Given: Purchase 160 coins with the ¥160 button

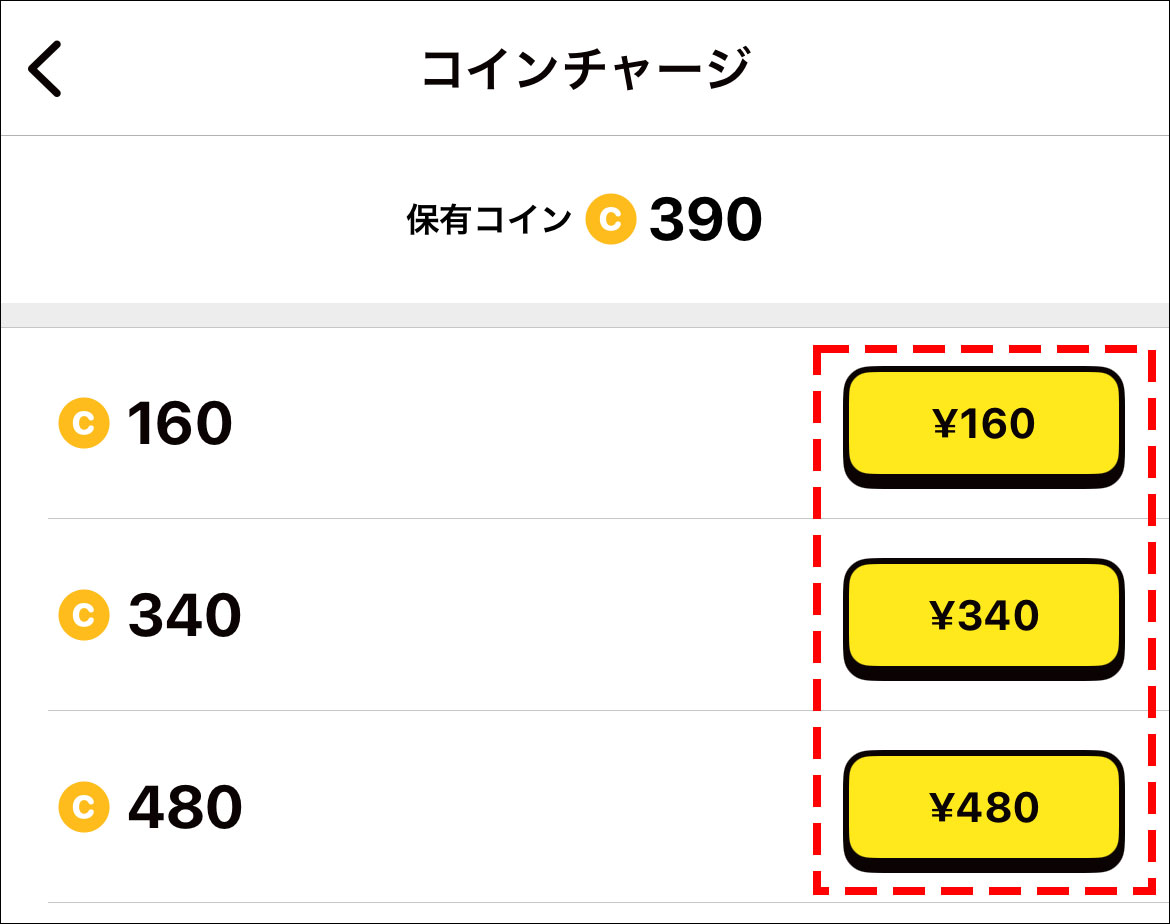Looking at the screenshot, I should click(985, 424).
